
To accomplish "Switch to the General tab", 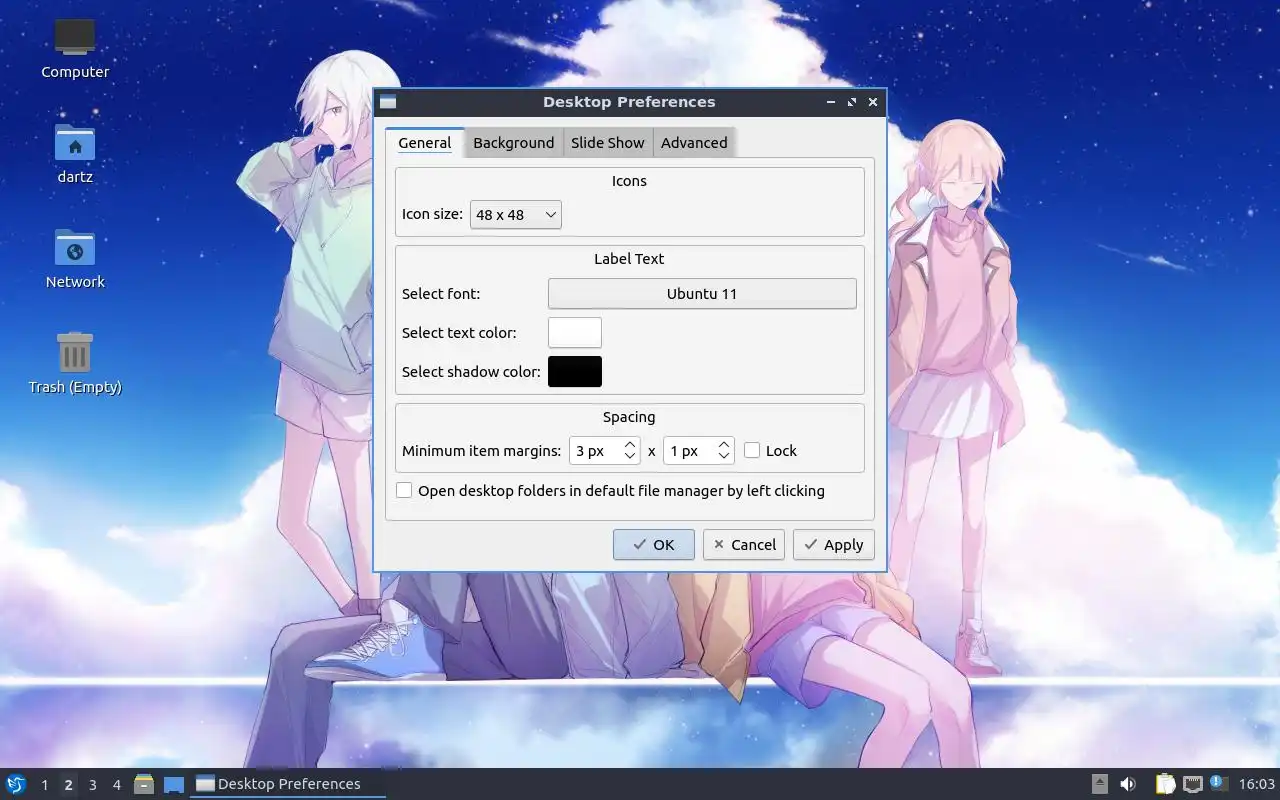I will [x=424, y=143].
